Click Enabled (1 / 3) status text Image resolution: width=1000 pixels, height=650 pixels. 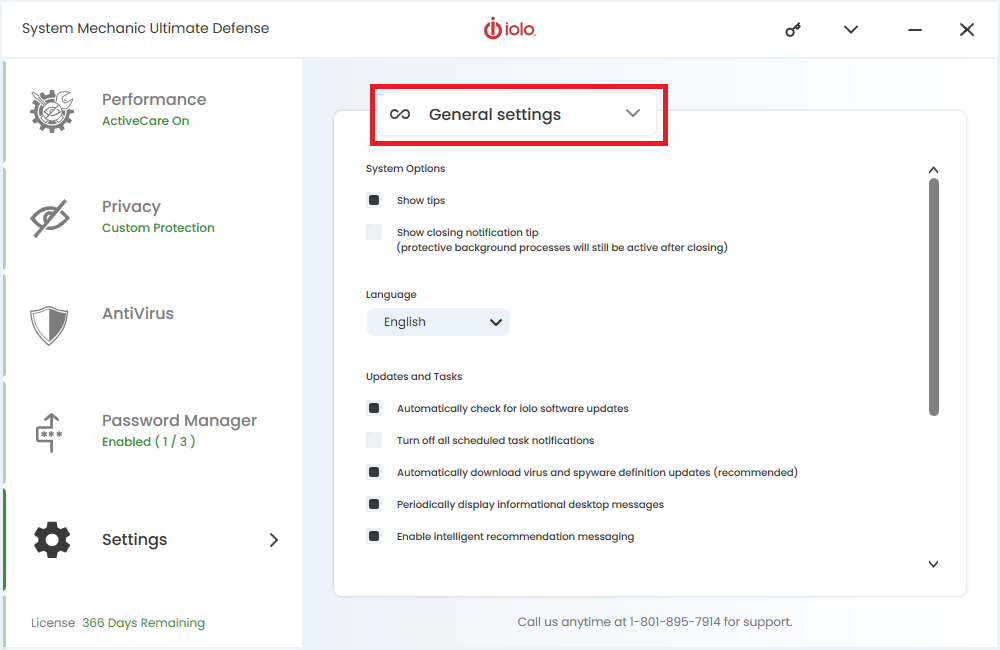click(149, 441)
